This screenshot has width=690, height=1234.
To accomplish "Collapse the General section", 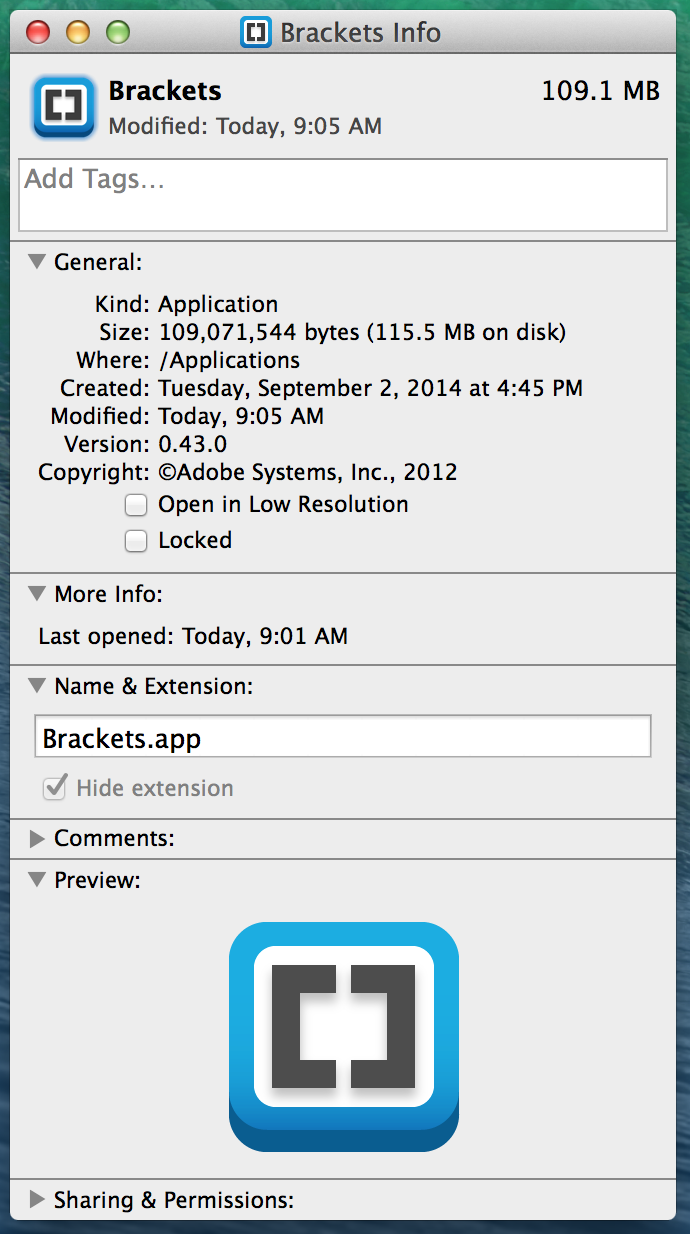I will click(37, 261).
